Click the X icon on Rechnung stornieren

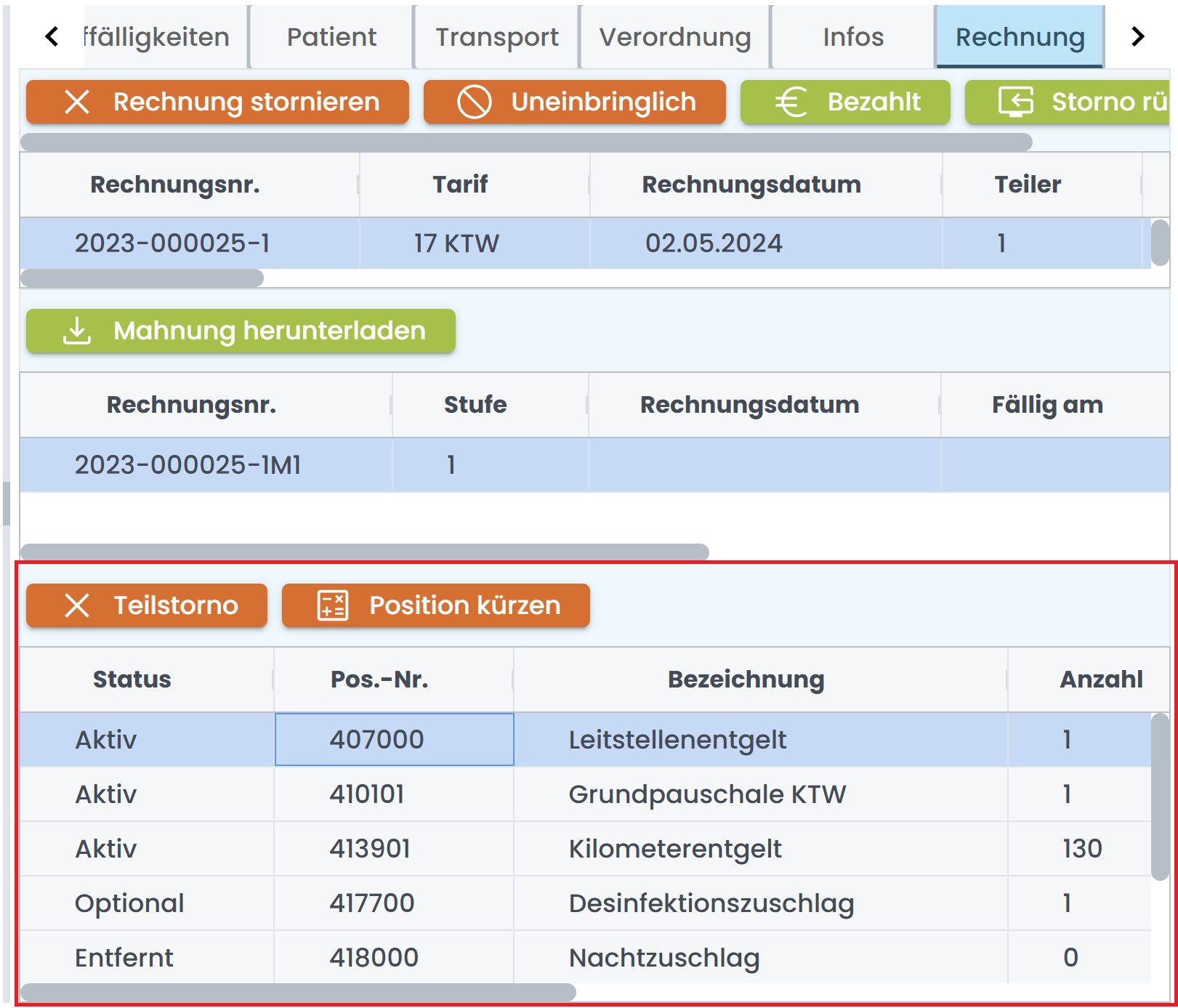click(77, 102)
